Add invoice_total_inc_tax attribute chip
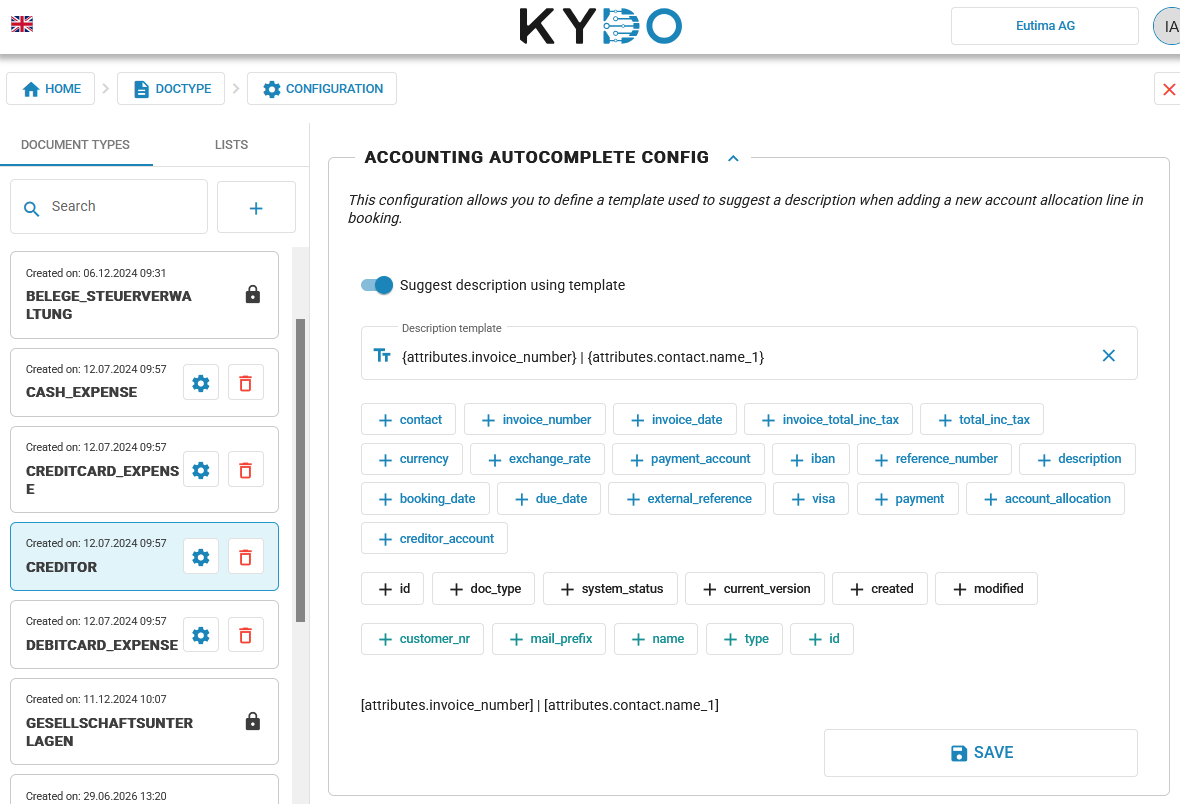1180x804 pixels. [829, 419]
